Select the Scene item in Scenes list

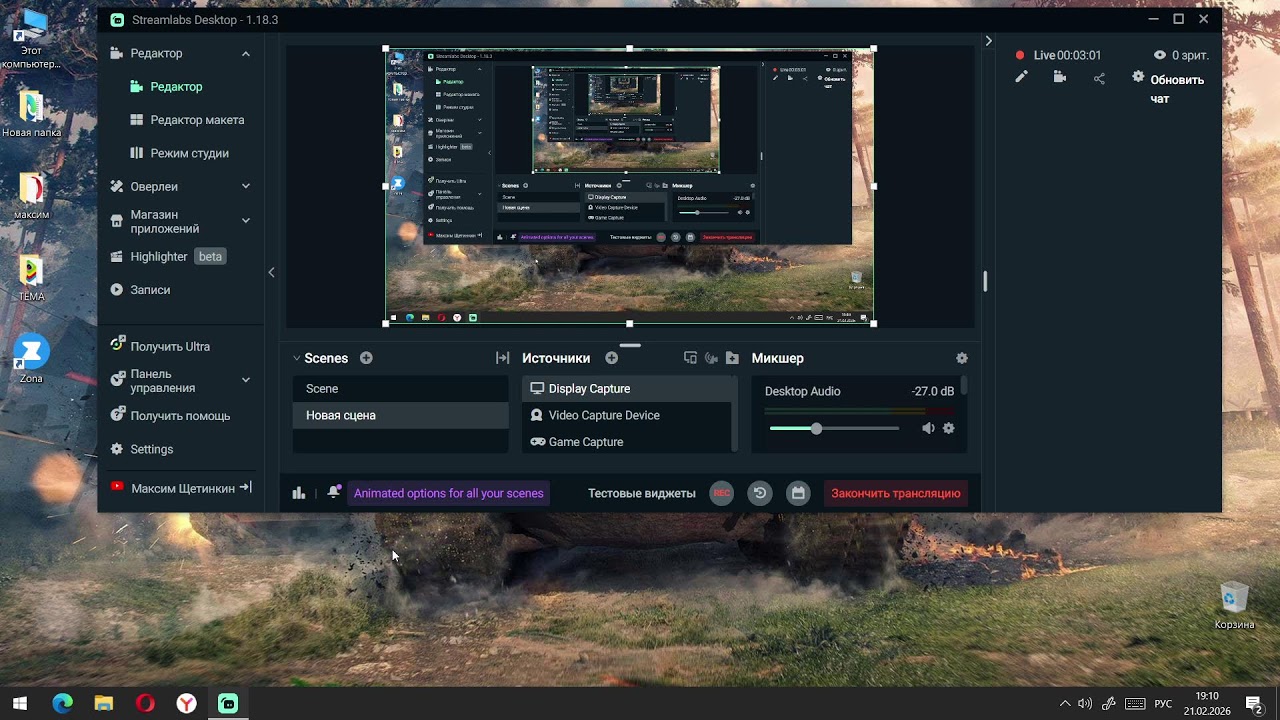(400, 388)
